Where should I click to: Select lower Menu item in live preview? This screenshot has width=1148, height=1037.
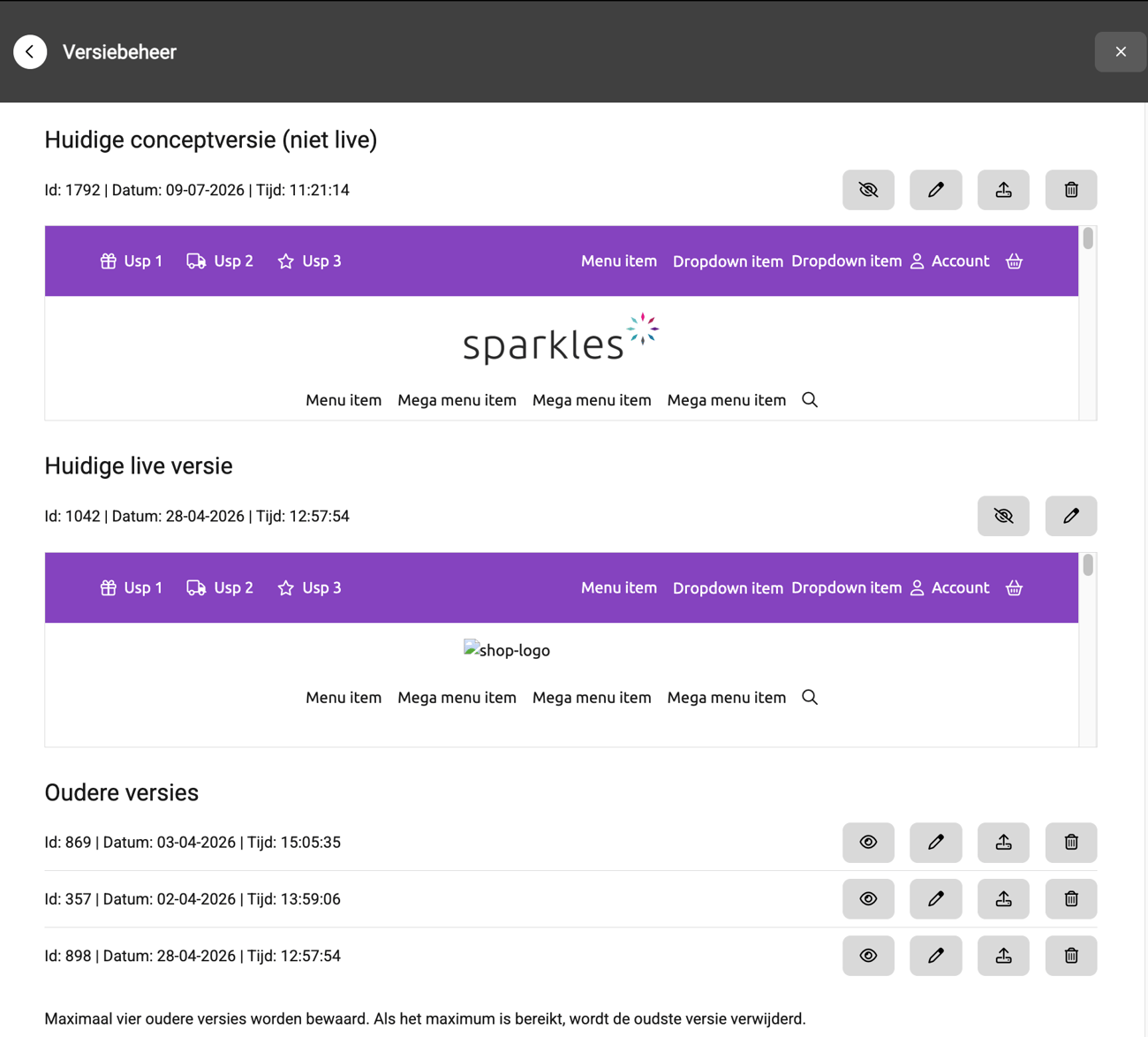[x=344, y=698]
